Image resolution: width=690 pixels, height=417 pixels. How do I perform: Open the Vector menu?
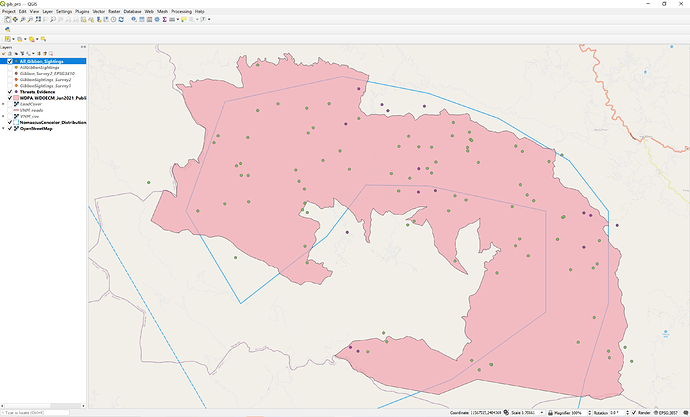point(99,11)
